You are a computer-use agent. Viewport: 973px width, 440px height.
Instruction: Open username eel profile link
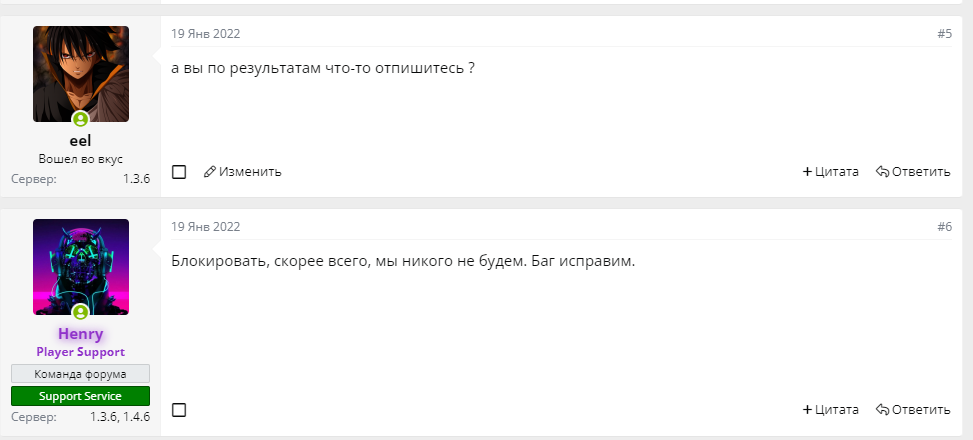click(81, 141)
